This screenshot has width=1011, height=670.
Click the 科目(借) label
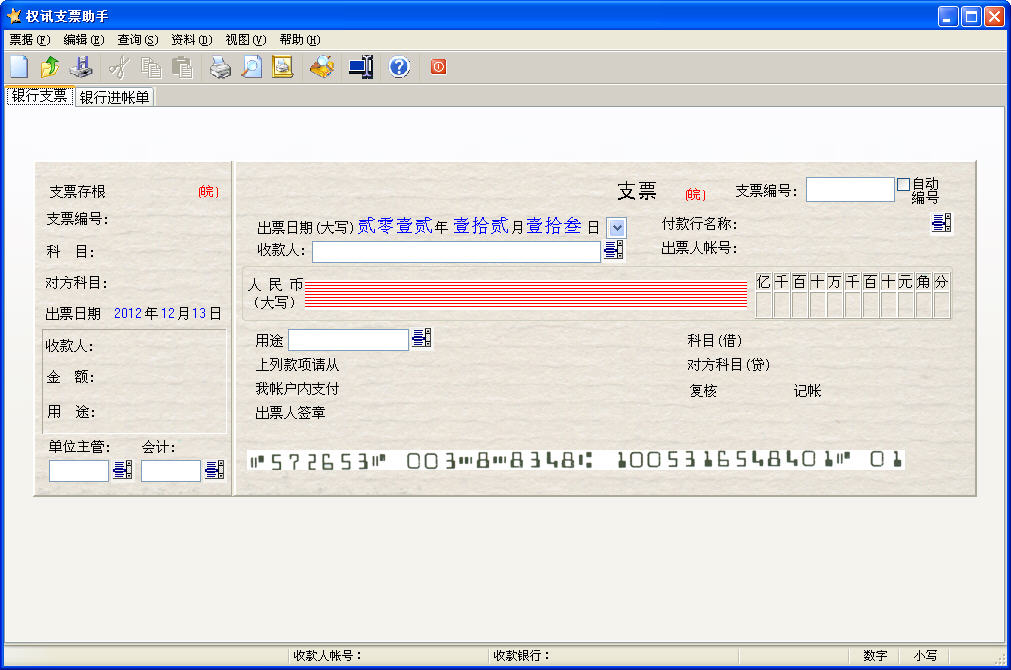(x=714, y=340)
